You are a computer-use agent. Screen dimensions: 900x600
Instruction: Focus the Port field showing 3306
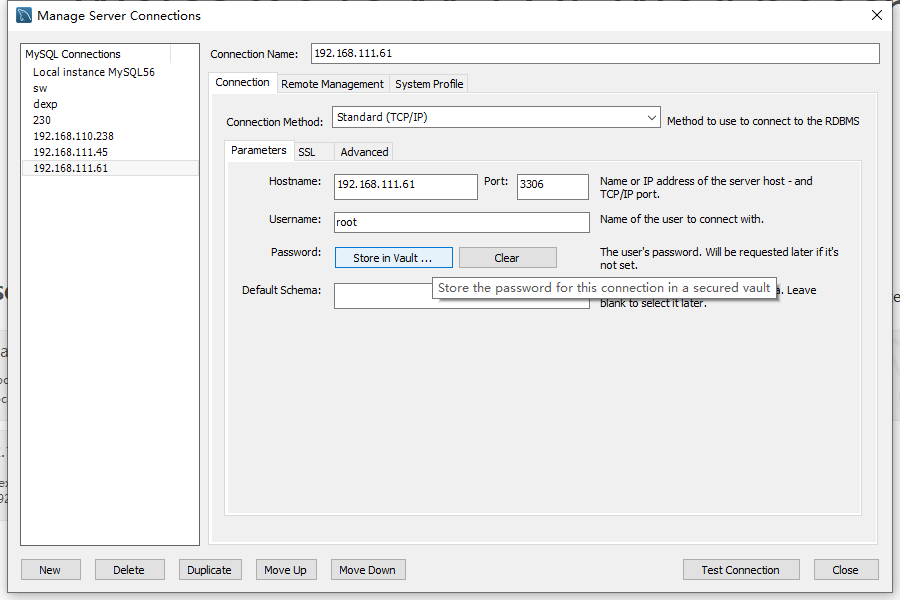pos(552,187)
